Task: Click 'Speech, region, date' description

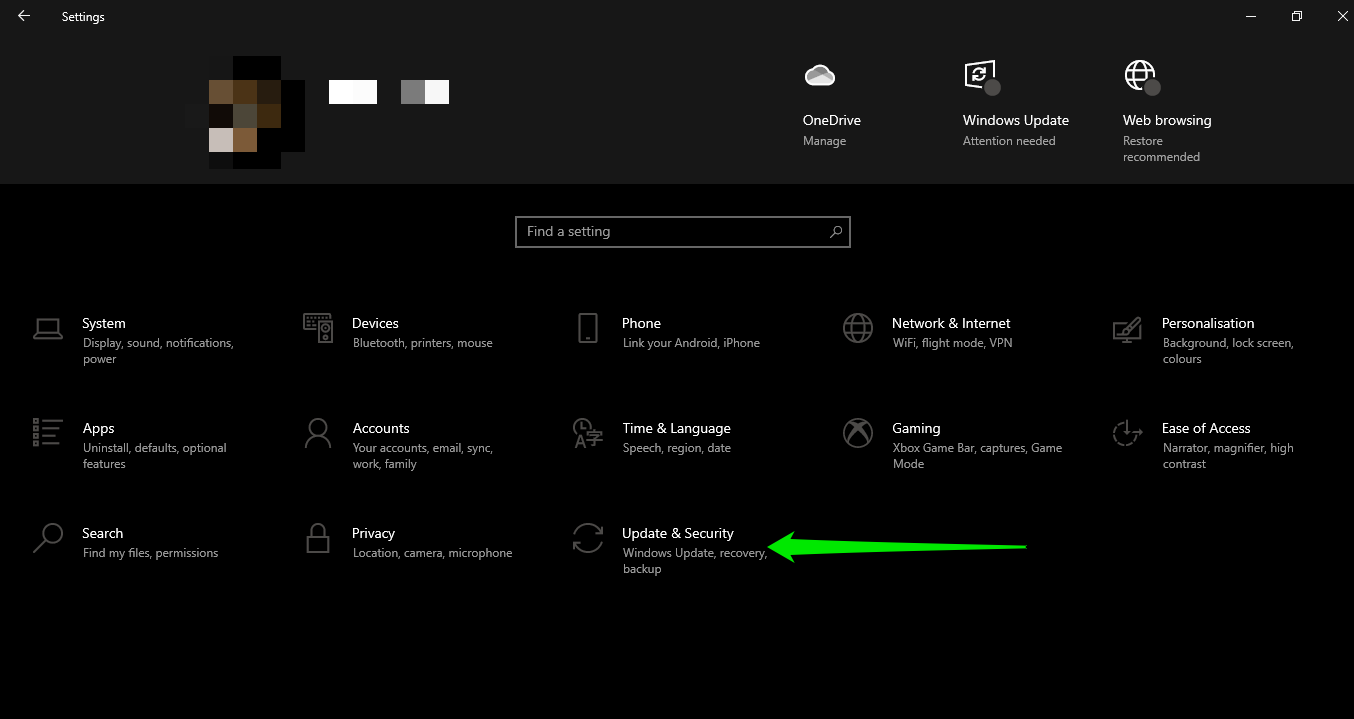Action: click(677, 448)
